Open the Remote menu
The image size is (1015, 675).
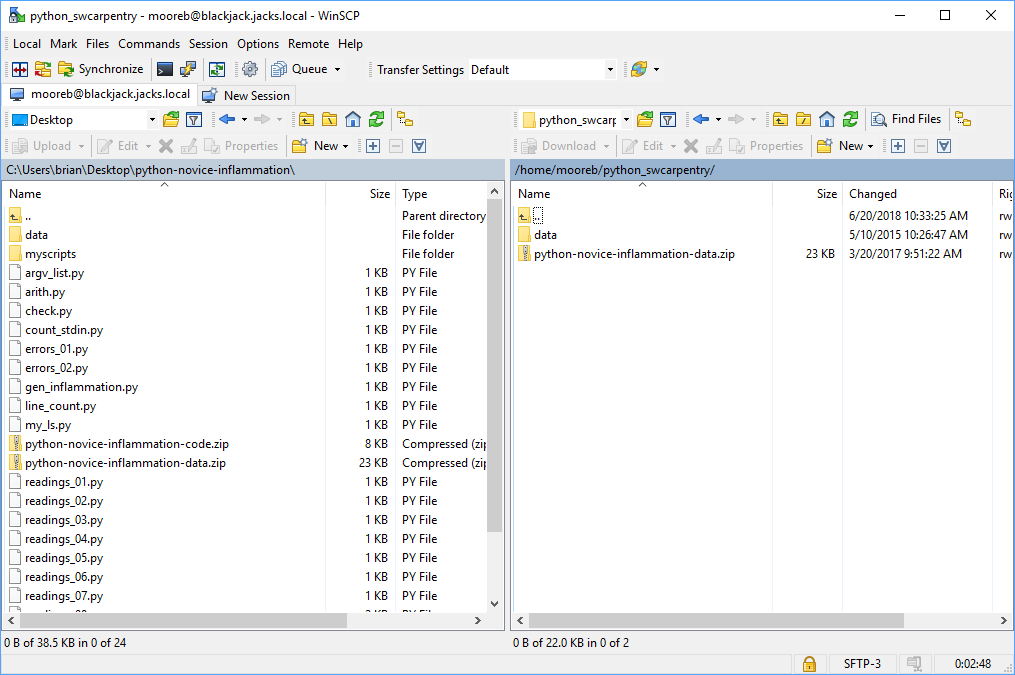coord(308,44)
